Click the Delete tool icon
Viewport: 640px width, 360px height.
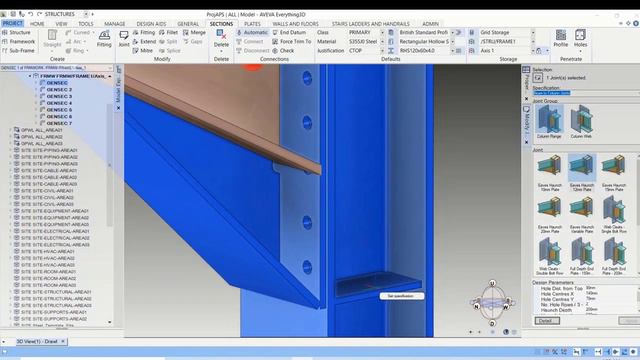tap(221, 34)
